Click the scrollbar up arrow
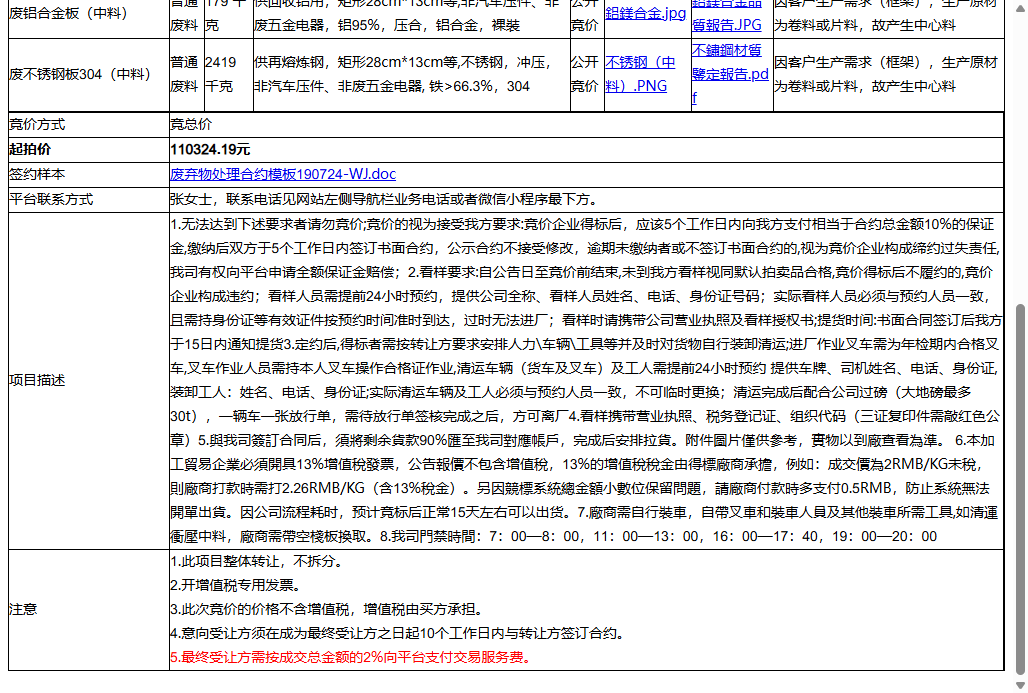Image resolution: width=1028 pixels, height=693 pixels. 1021,7
